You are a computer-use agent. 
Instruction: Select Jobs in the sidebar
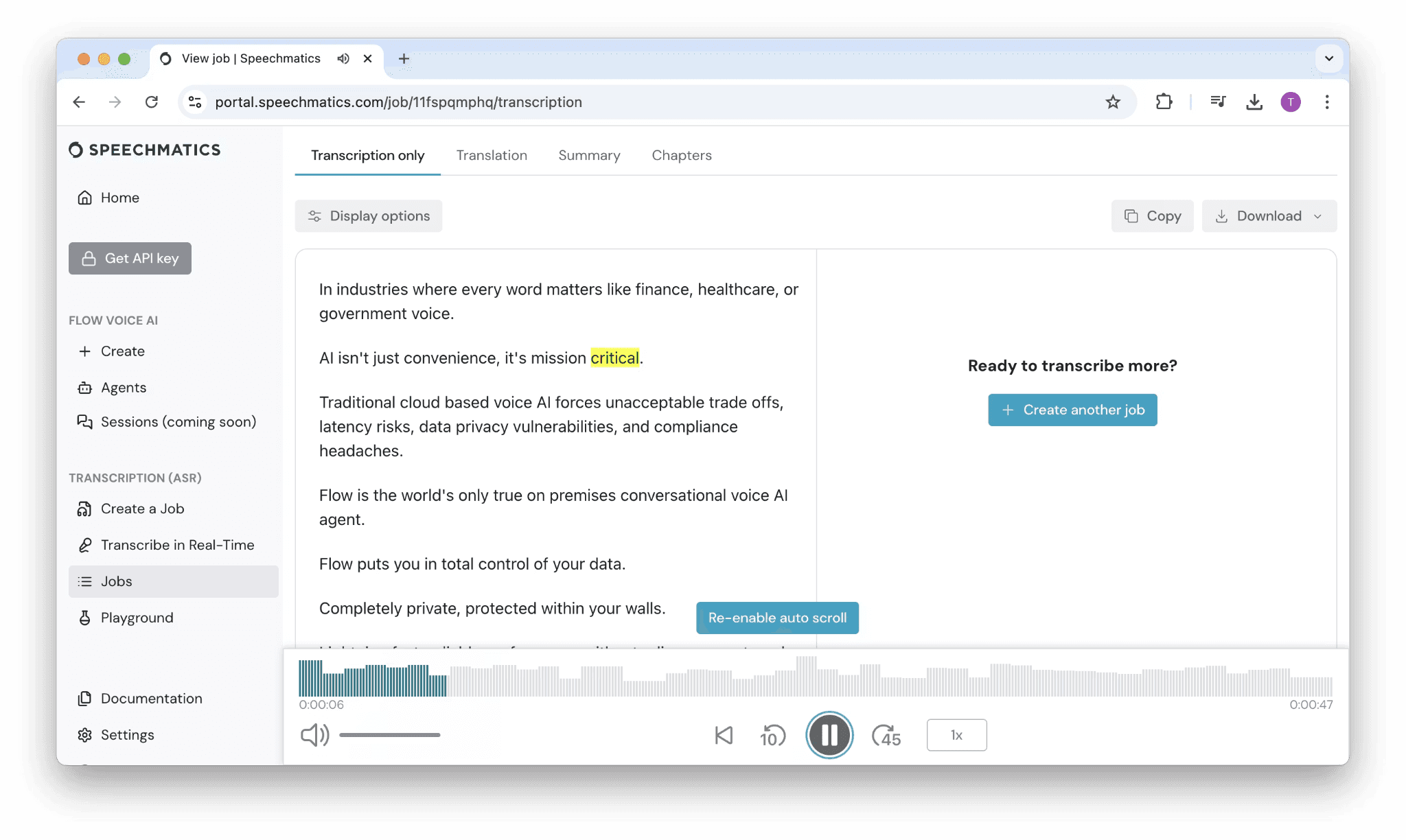coord(174,582)
